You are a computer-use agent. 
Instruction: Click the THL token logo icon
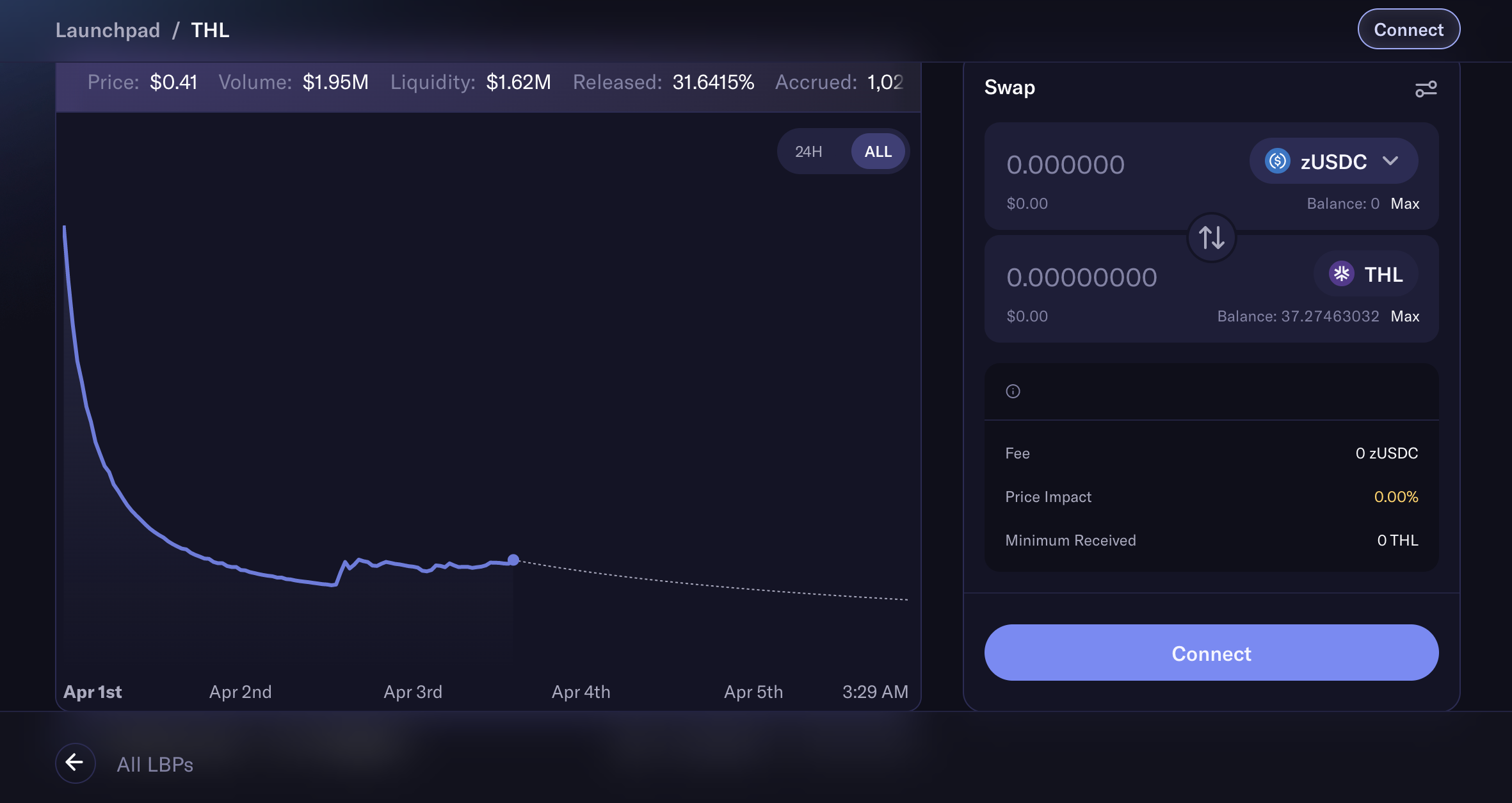[x=1341, y=274]
